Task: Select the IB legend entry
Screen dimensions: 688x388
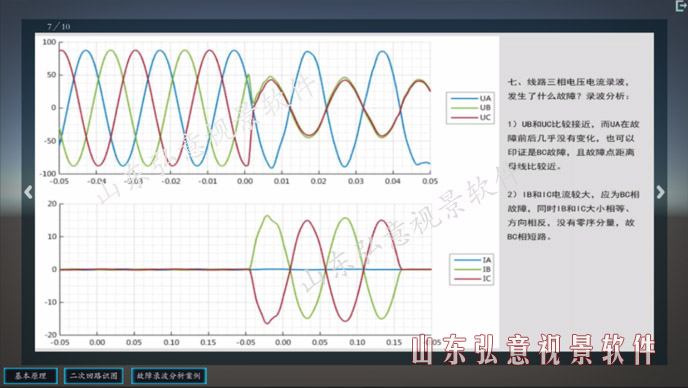Action: [x=472, y=269]
